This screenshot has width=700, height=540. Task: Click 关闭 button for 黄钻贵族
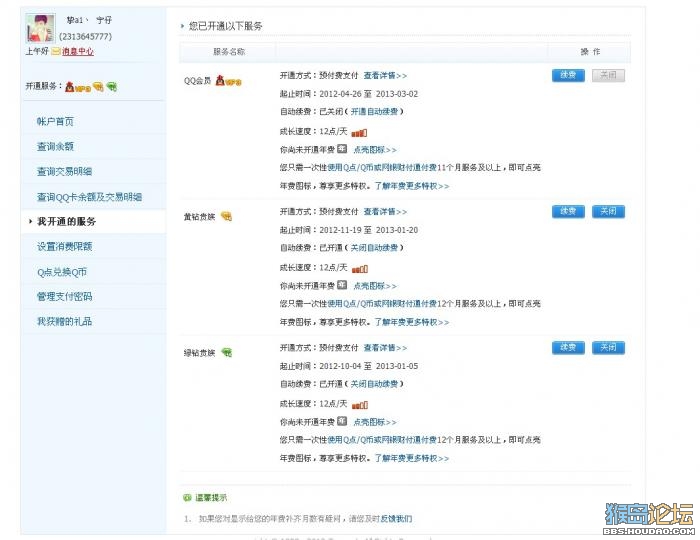coord(608,211)
